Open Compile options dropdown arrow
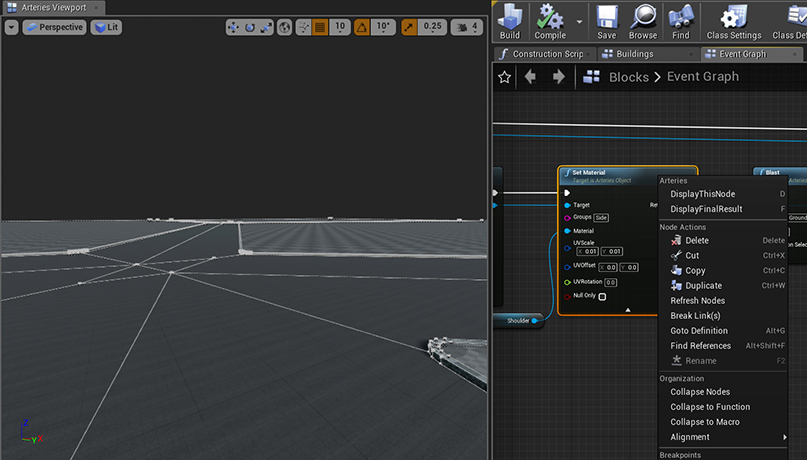 coord(579,22)
